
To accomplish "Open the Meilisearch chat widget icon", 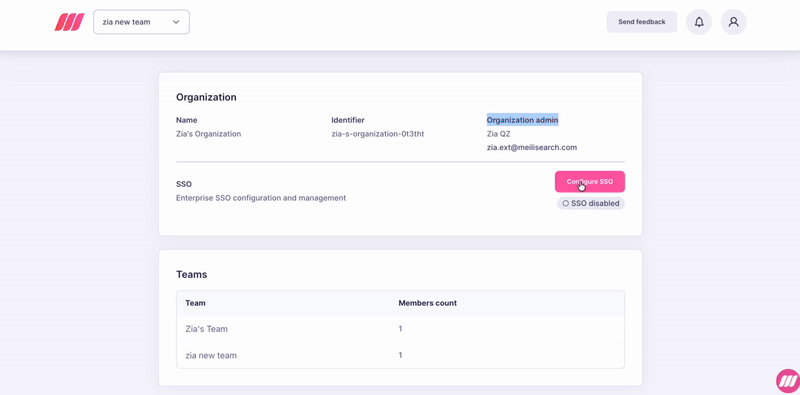I will click(x=788, y=381).
